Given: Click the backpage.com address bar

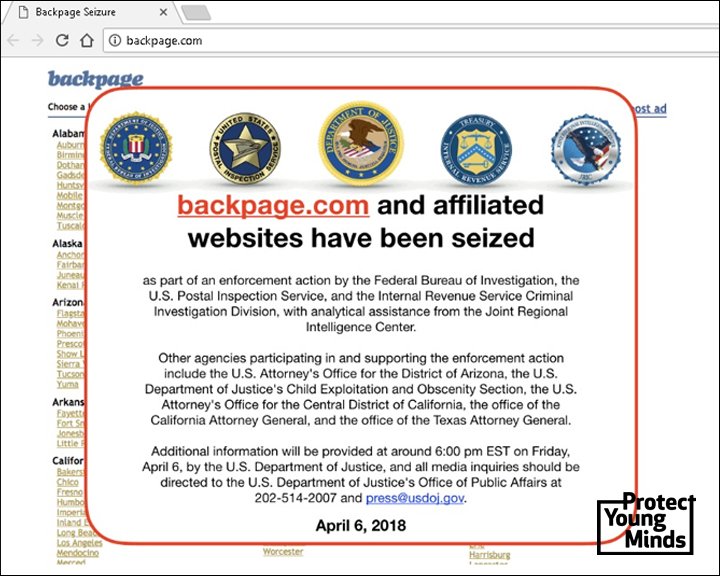Looking at the screenshot, I should (411, 40).
